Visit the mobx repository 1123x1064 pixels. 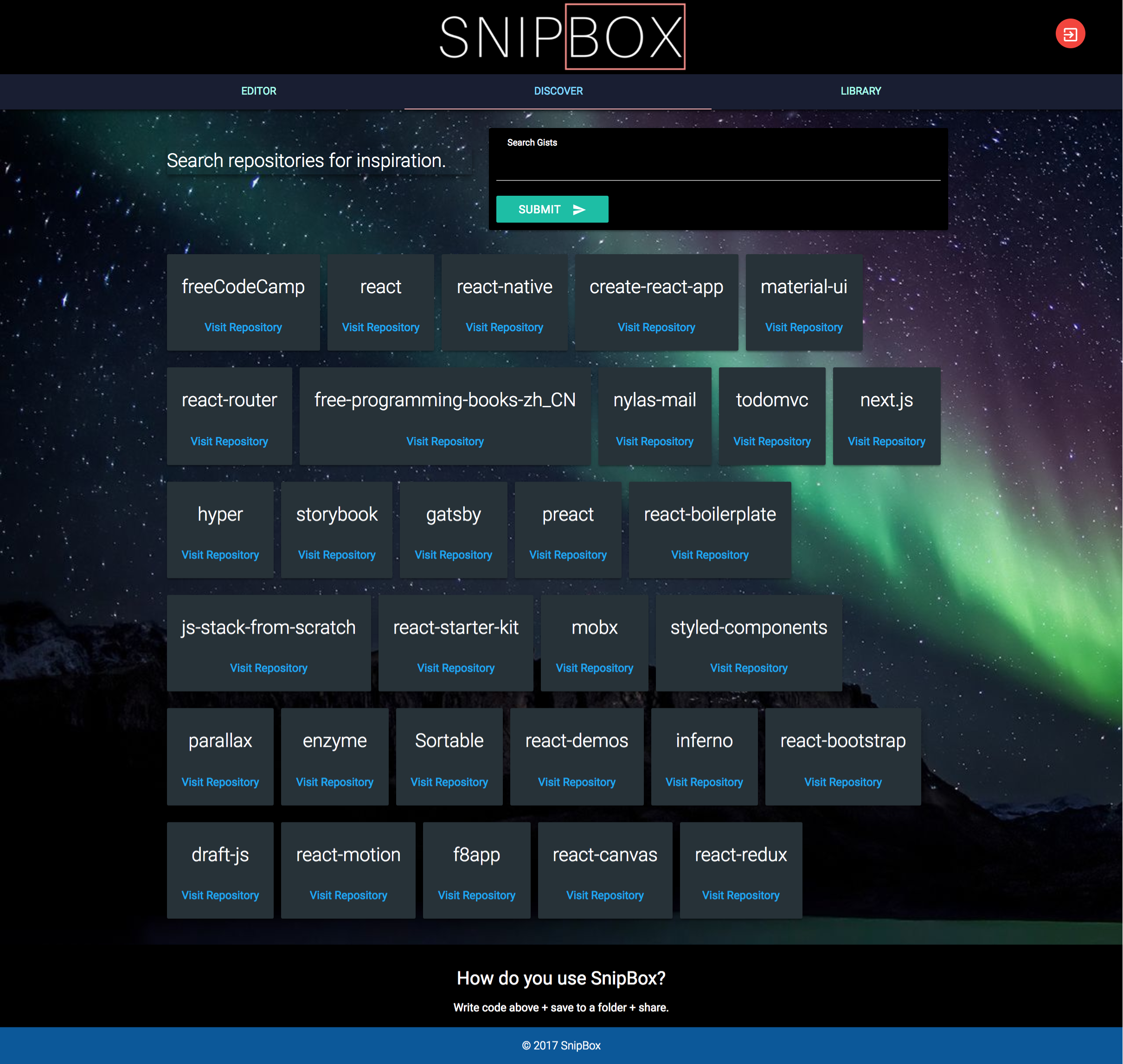pyautogui.click(x=594, y=668)
